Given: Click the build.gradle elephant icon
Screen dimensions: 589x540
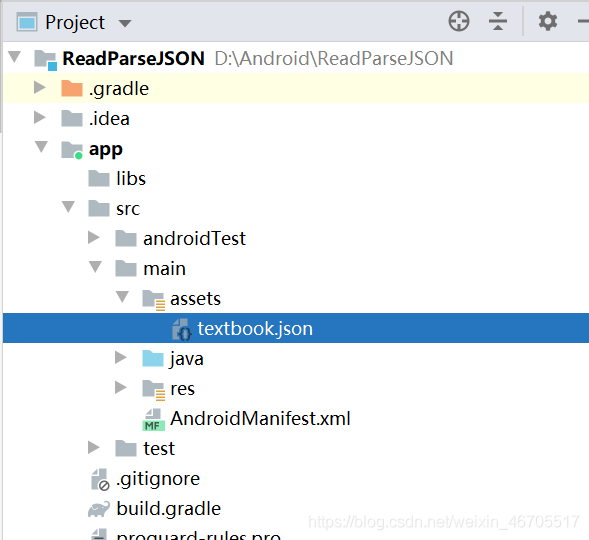Looking at the screenshot, I should pos(99,509).
